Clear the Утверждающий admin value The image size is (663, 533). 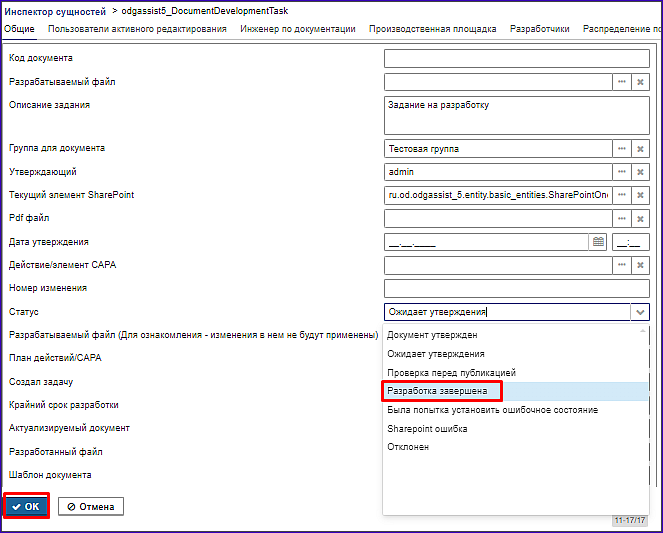(640, 172)
